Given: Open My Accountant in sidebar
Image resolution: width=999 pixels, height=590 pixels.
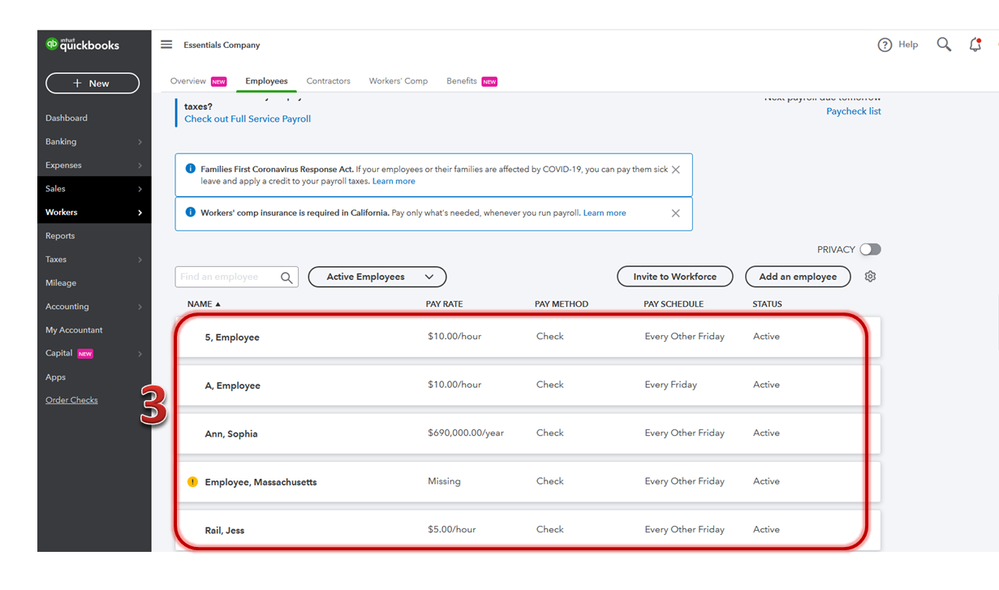Looking at the screenshot, I should pos(74,330).
